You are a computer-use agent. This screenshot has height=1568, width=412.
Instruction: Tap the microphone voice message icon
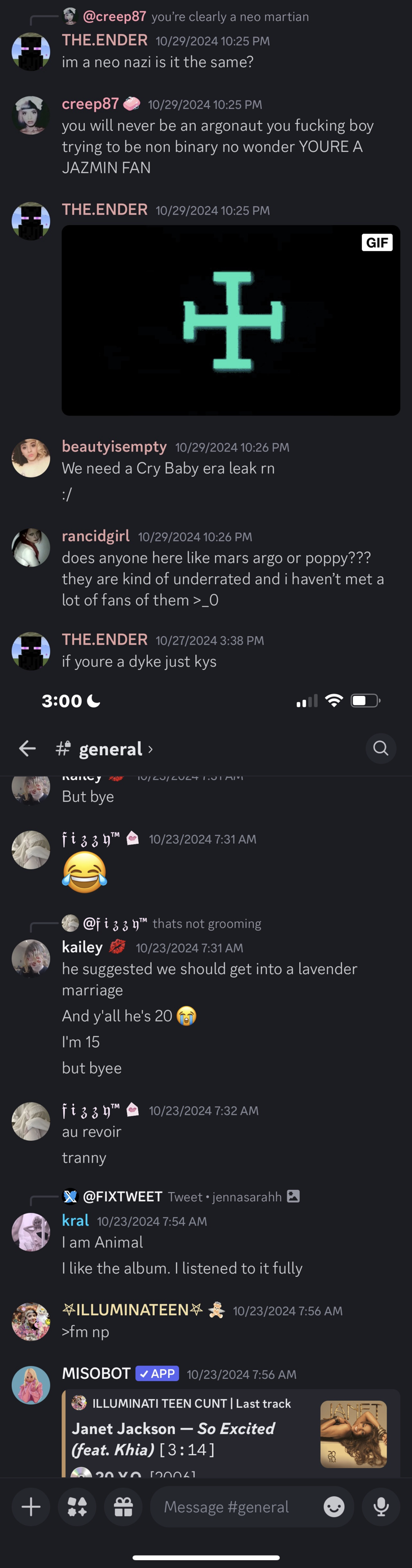click(x=382, y=1506)
